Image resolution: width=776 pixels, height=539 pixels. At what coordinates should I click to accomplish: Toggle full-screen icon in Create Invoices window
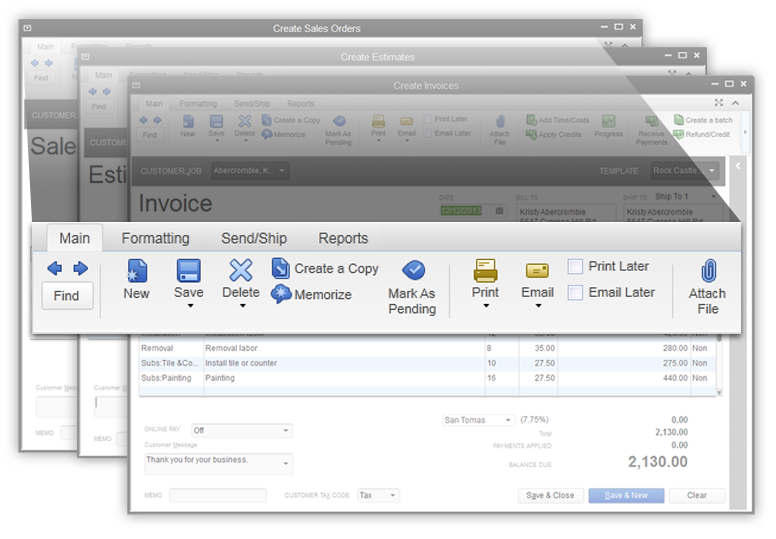pos(719,102)
